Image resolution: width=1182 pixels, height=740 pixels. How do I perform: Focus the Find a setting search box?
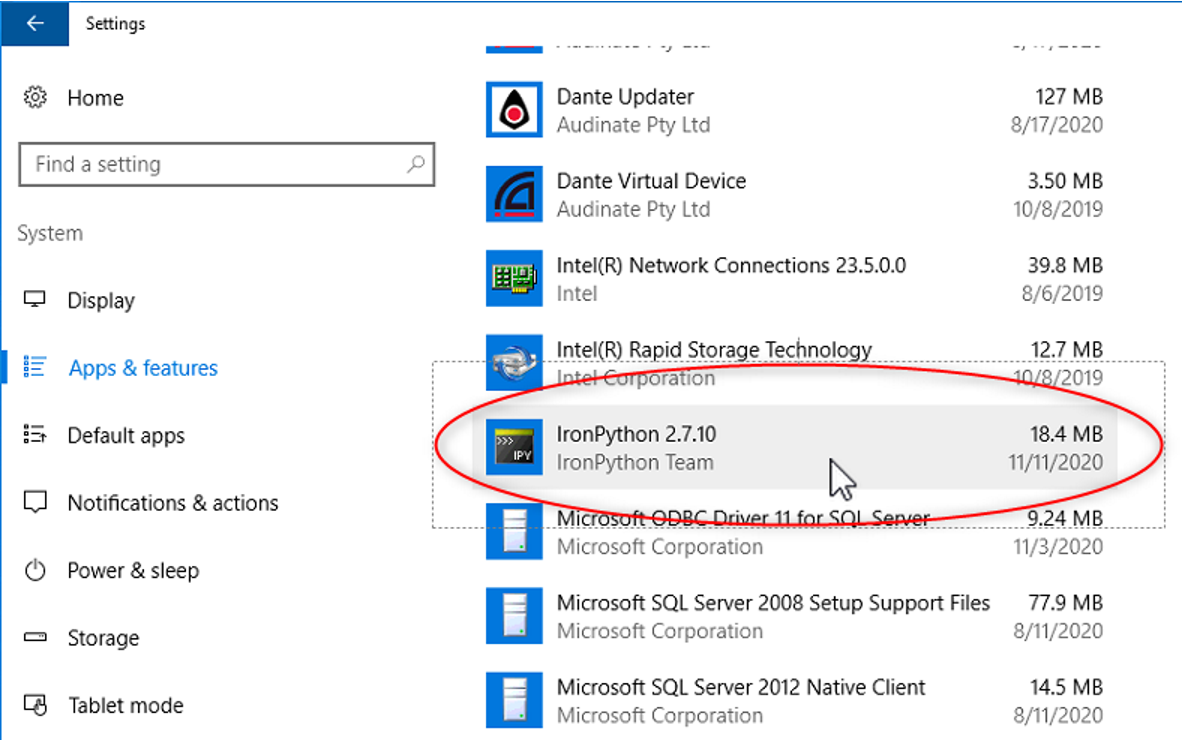coord(210,165)
